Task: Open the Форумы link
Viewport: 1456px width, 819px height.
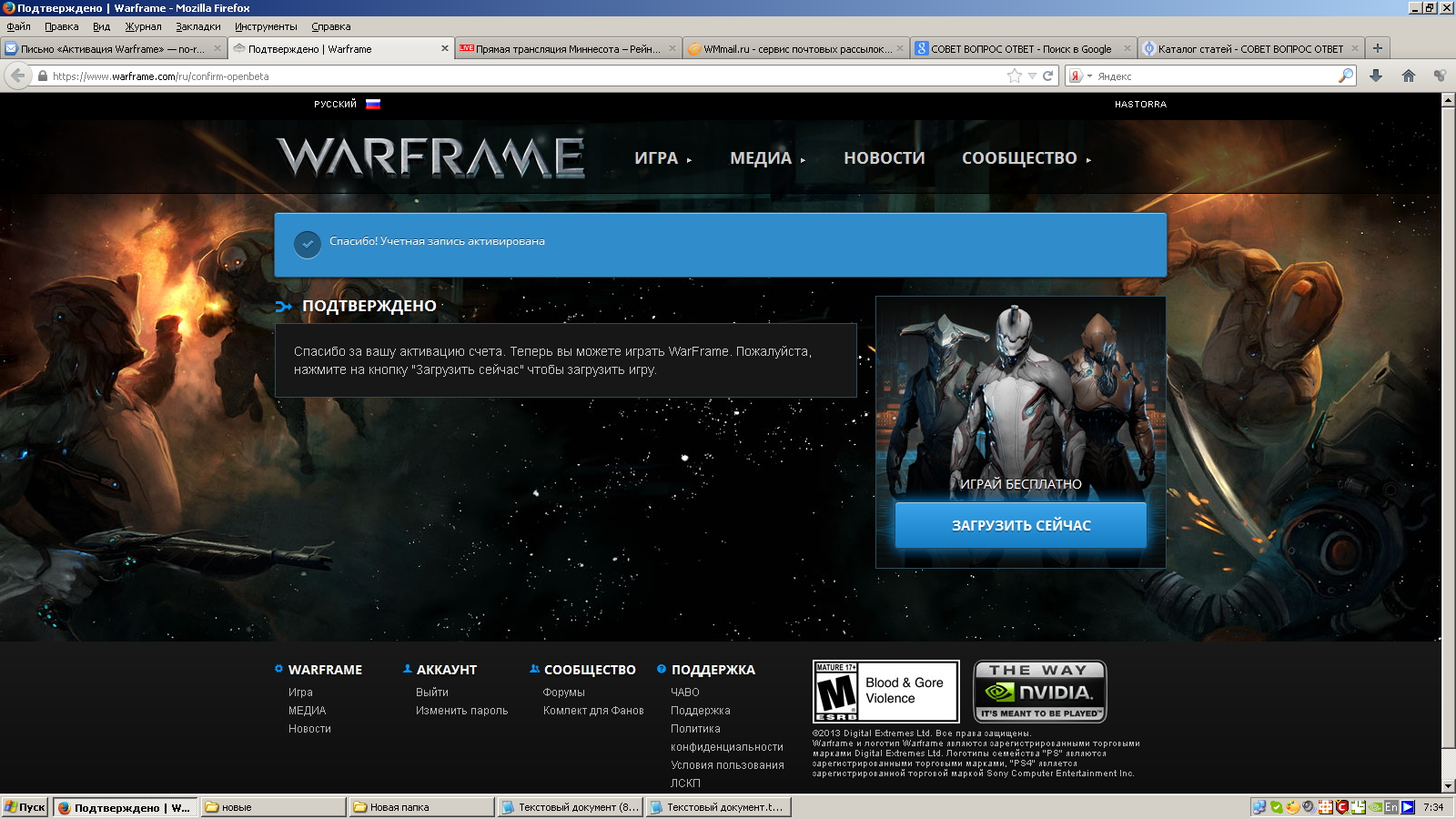Action: click(x=563, y=693)
